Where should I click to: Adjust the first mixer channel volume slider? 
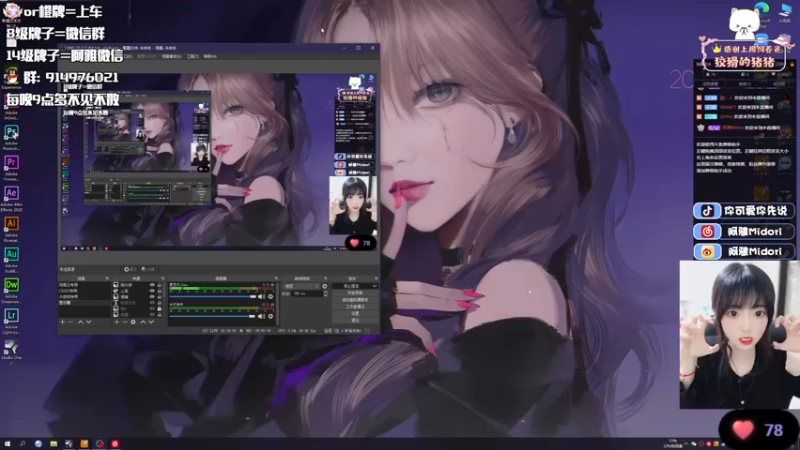tap(212, 296)
